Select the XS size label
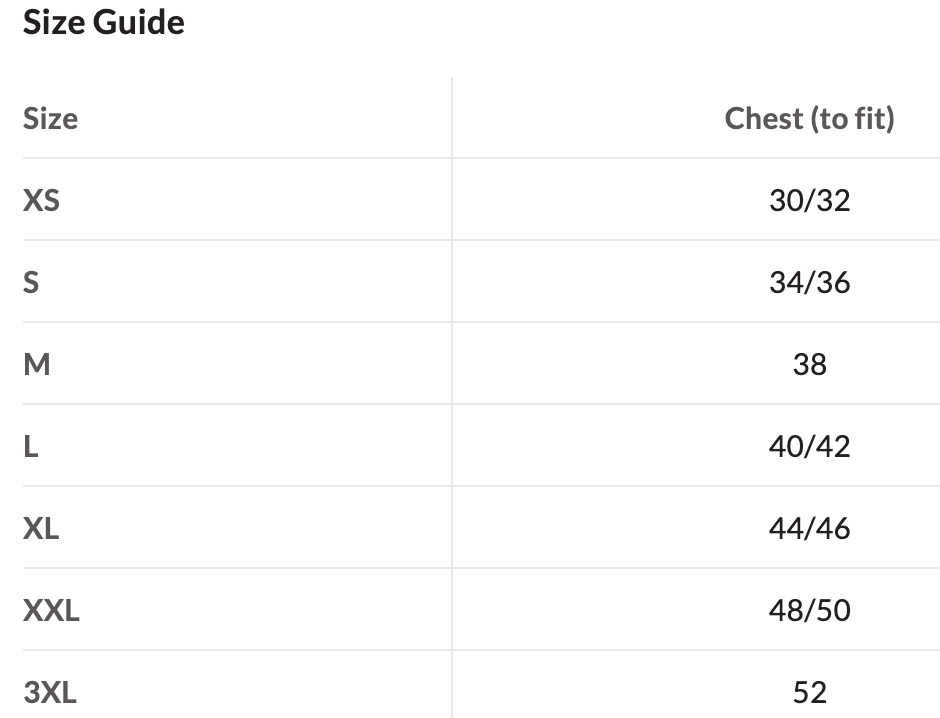The height and width of the screenshot is (718, 940). click(x=41, y=201)
